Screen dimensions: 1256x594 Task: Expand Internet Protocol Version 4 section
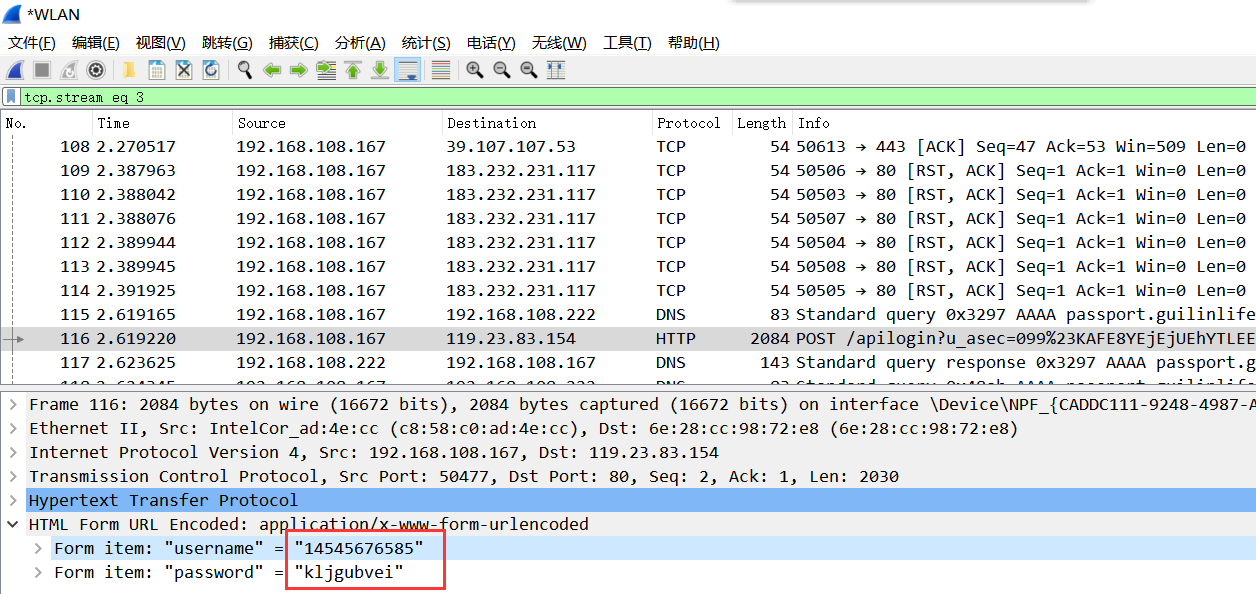[x=12, y=453]
